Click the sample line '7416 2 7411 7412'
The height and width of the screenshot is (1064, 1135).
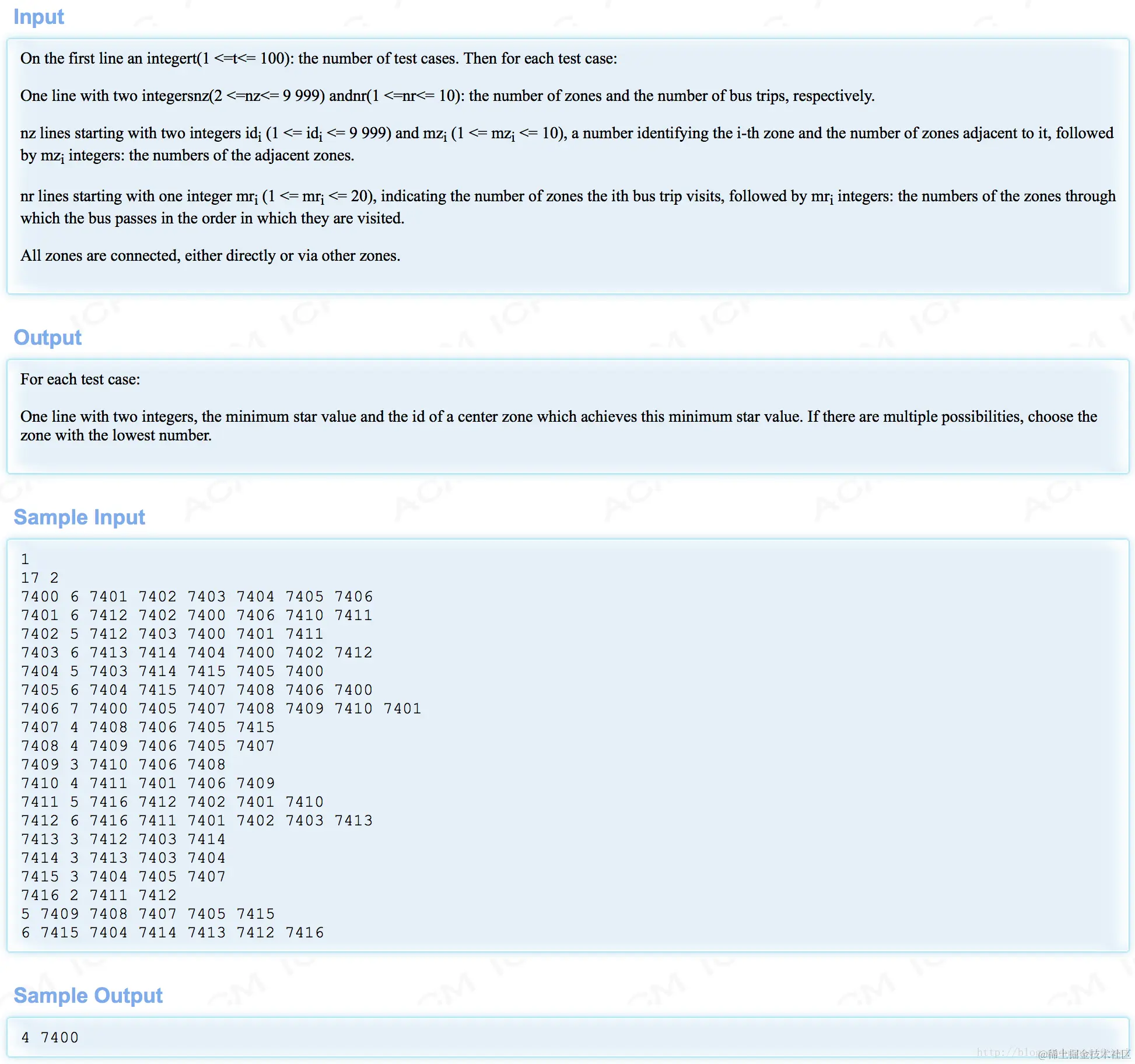point(99,895)
